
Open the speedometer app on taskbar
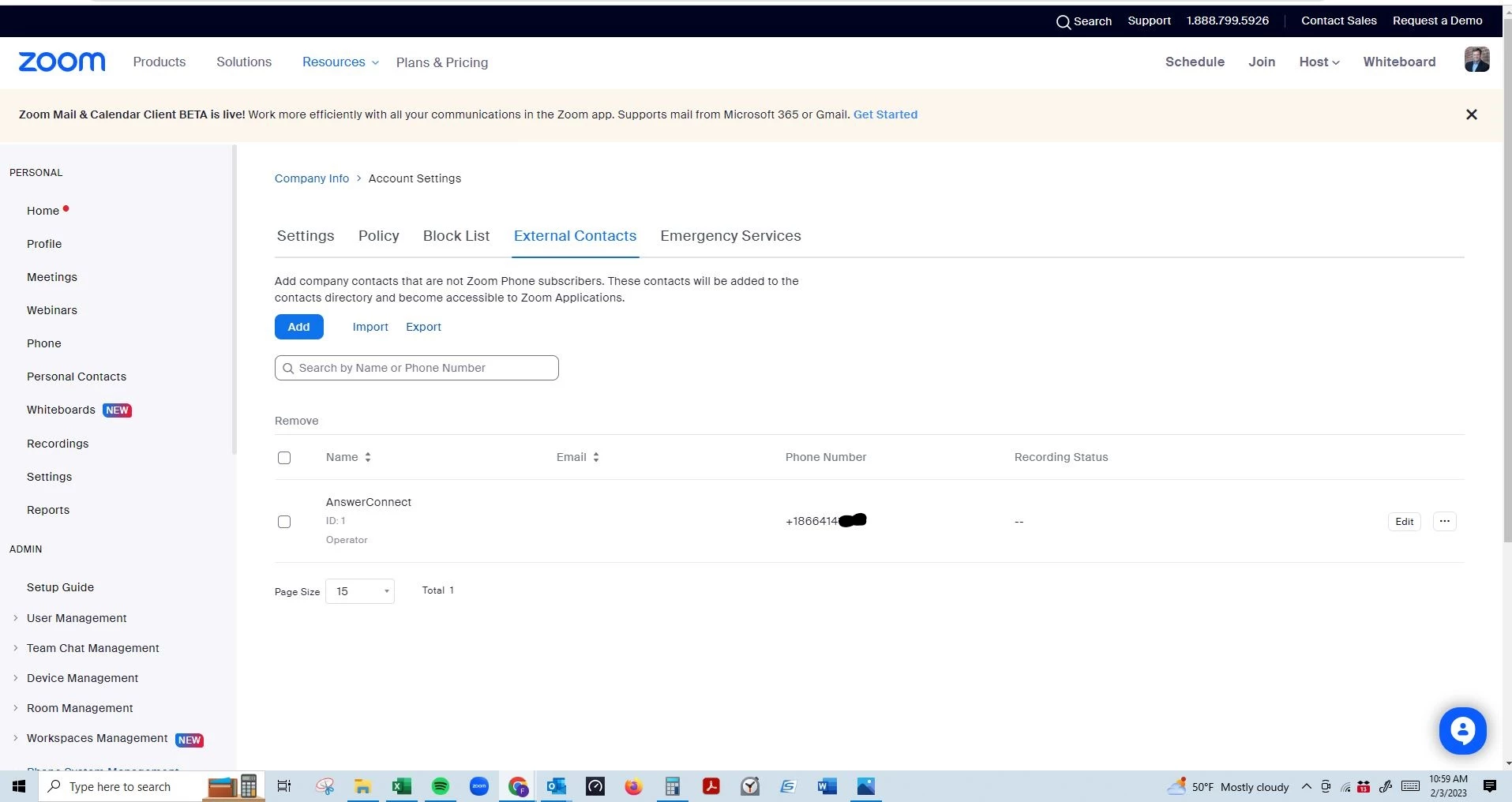click(595, 786)
